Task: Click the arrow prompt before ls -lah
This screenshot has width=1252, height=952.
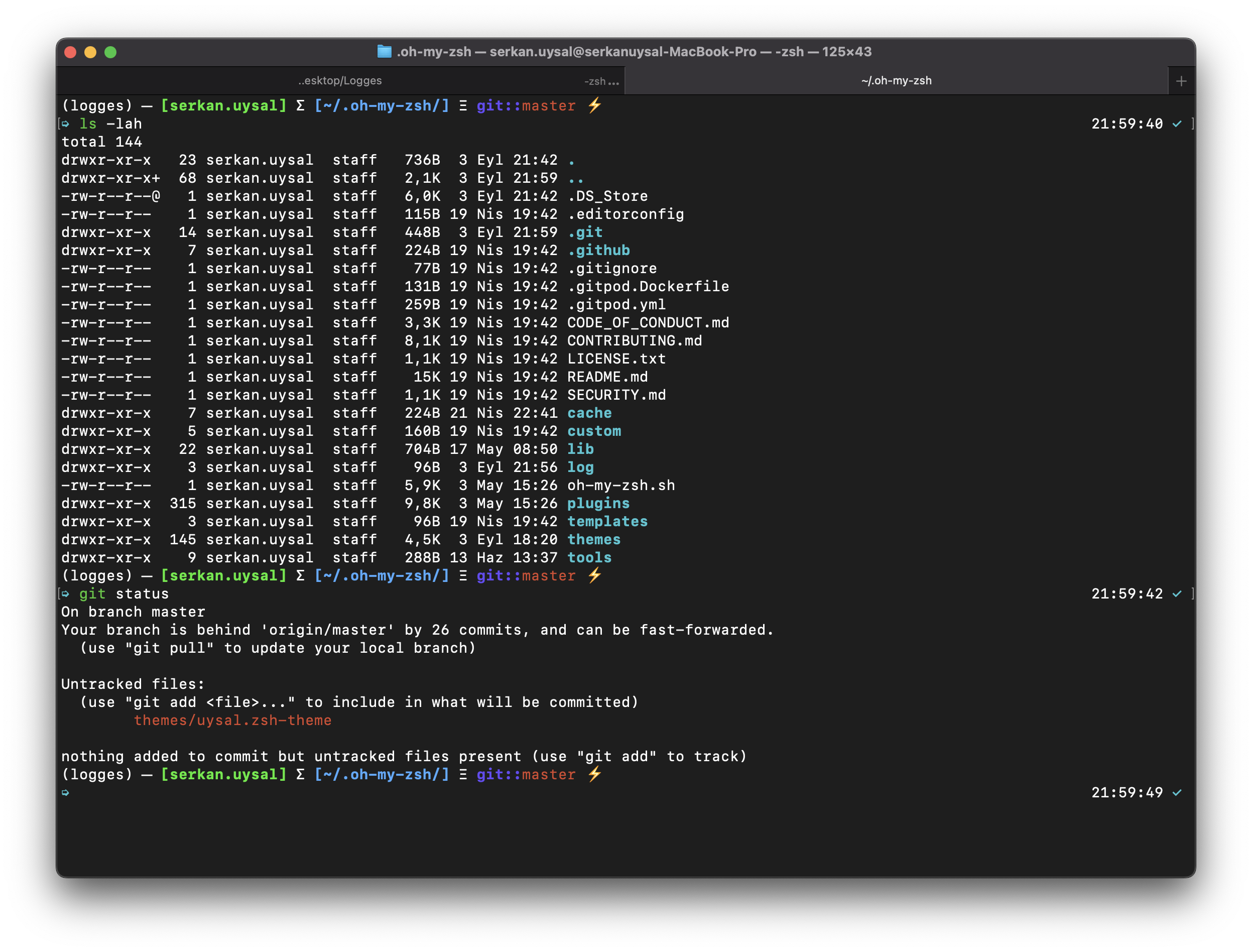Action: pos(65,124)
